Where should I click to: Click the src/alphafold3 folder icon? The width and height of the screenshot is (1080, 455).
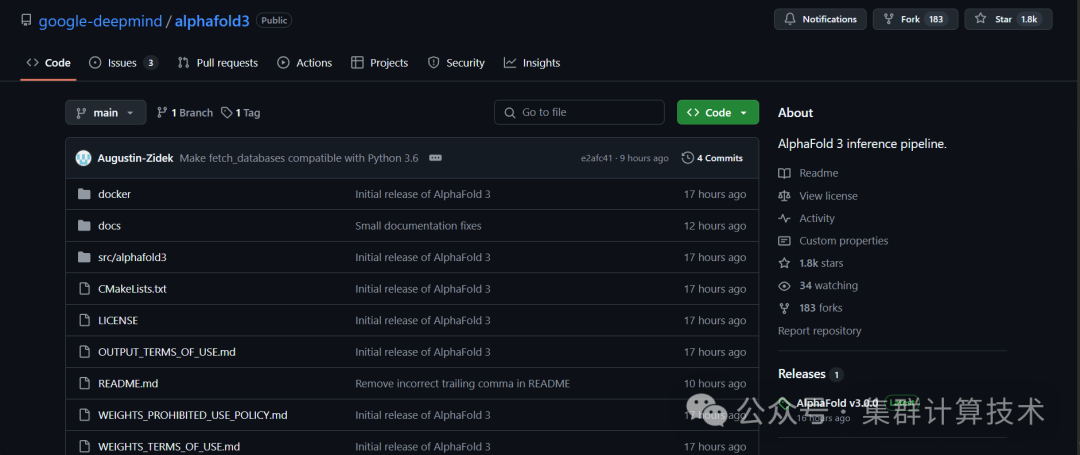84,257
